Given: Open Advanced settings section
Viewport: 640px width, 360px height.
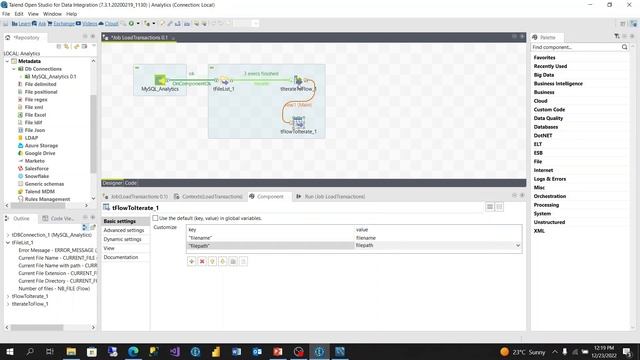Looking at the screenshot, I should pos(124,231).
